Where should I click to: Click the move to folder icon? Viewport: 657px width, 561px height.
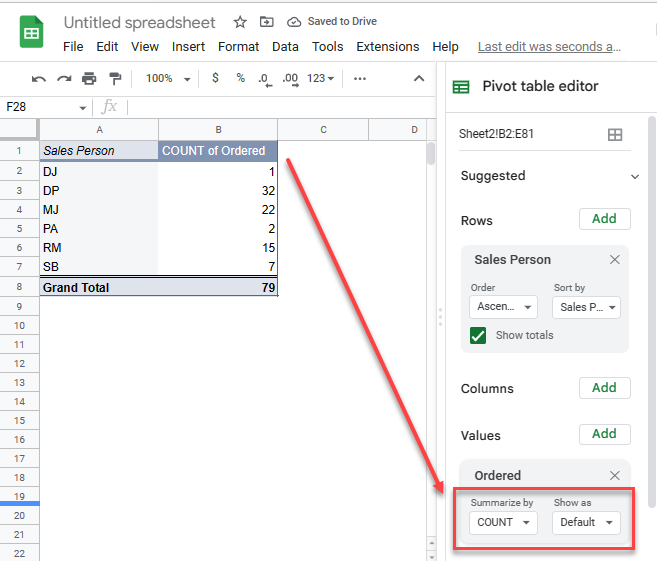click(x=266, y=22)
